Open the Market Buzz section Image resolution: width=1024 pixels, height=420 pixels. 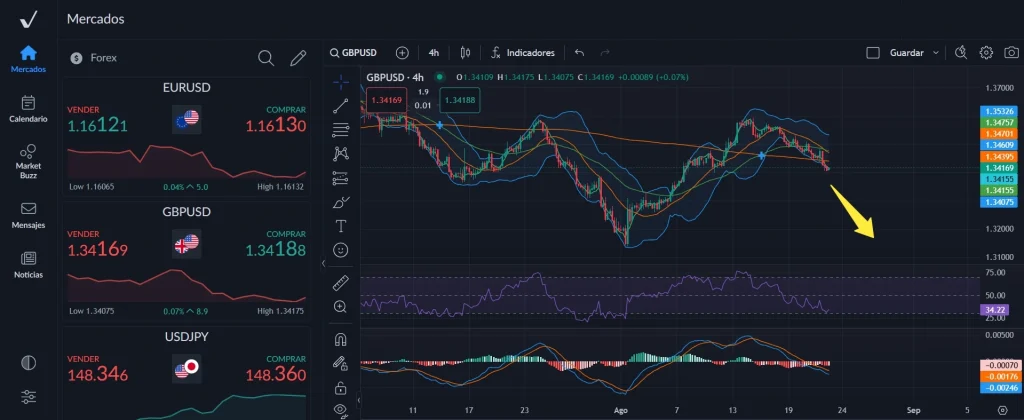28,162
